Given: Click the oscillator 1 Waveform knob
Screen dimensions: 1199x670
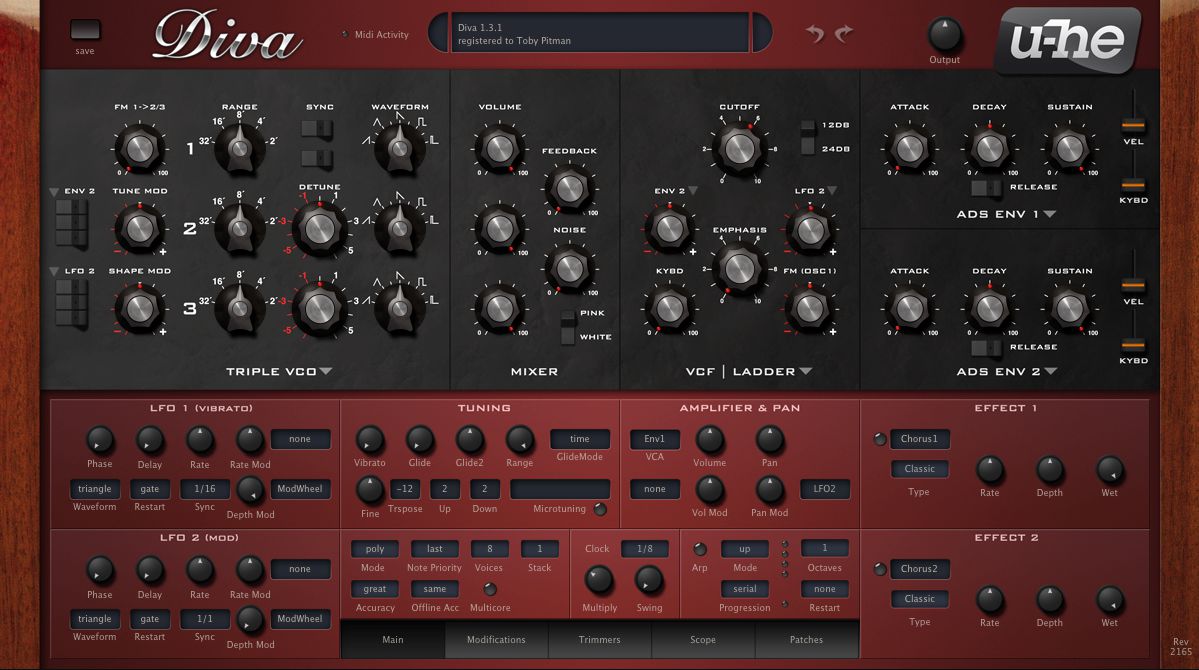Looking at the screenshot, I should [399, 146].
